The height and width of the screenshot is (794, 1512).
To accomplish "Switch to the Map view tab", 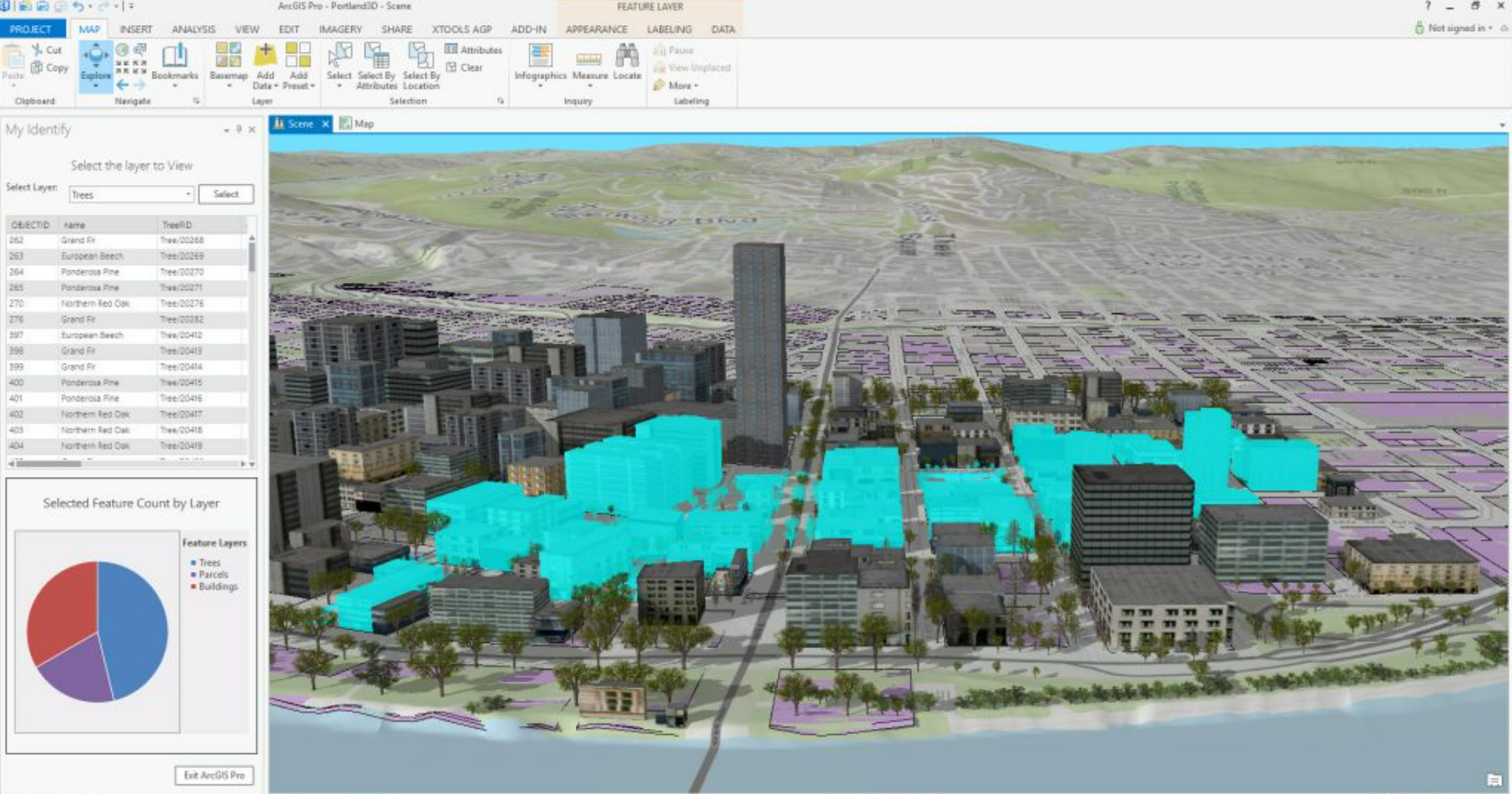I will 357,123.
